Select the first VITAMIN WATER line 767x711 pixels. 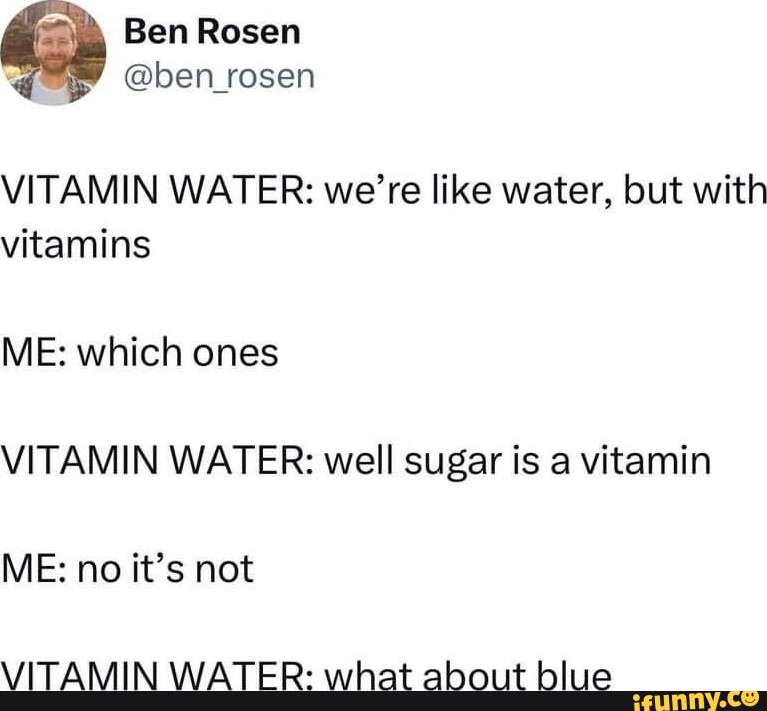coord(384,191)
